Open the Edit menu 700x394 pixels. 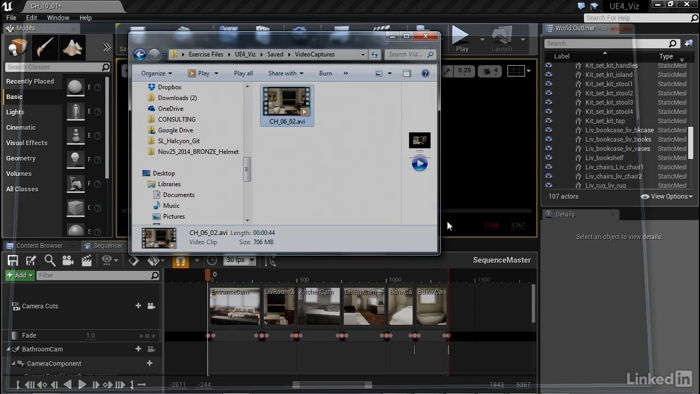point(31,18)
